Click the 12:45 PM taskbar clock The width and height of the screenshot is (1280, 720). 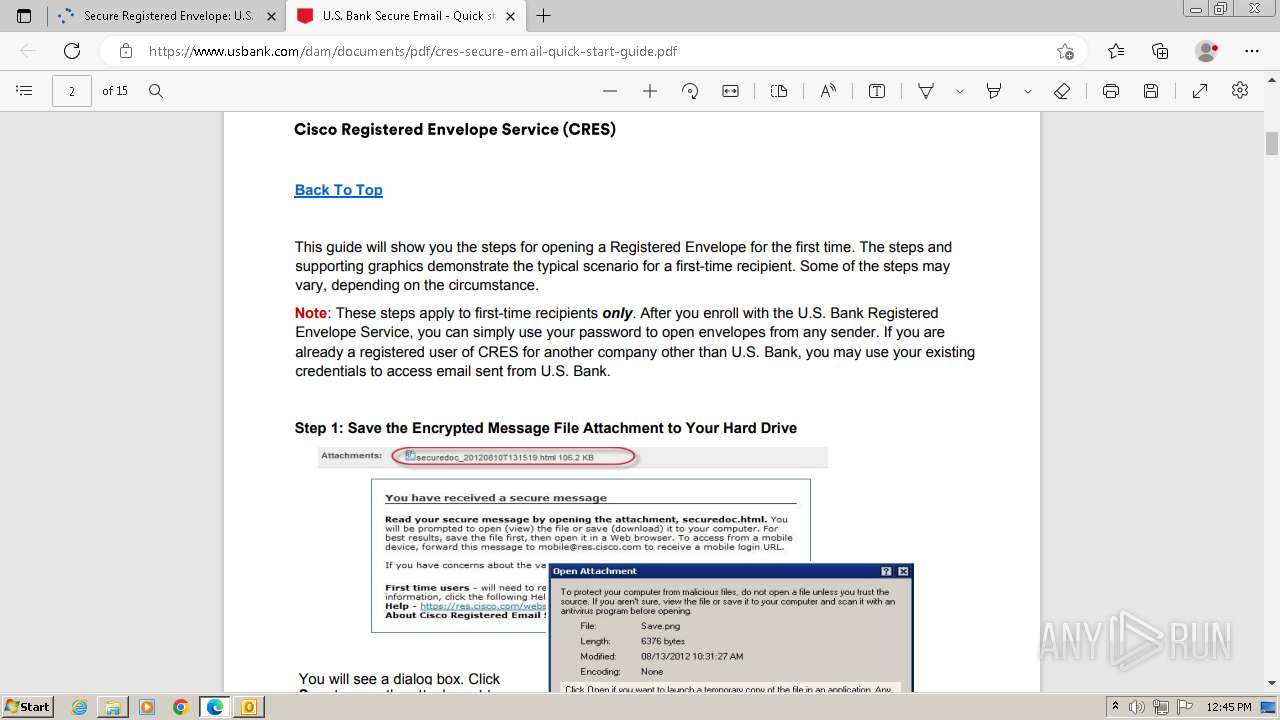[1229, 707]
